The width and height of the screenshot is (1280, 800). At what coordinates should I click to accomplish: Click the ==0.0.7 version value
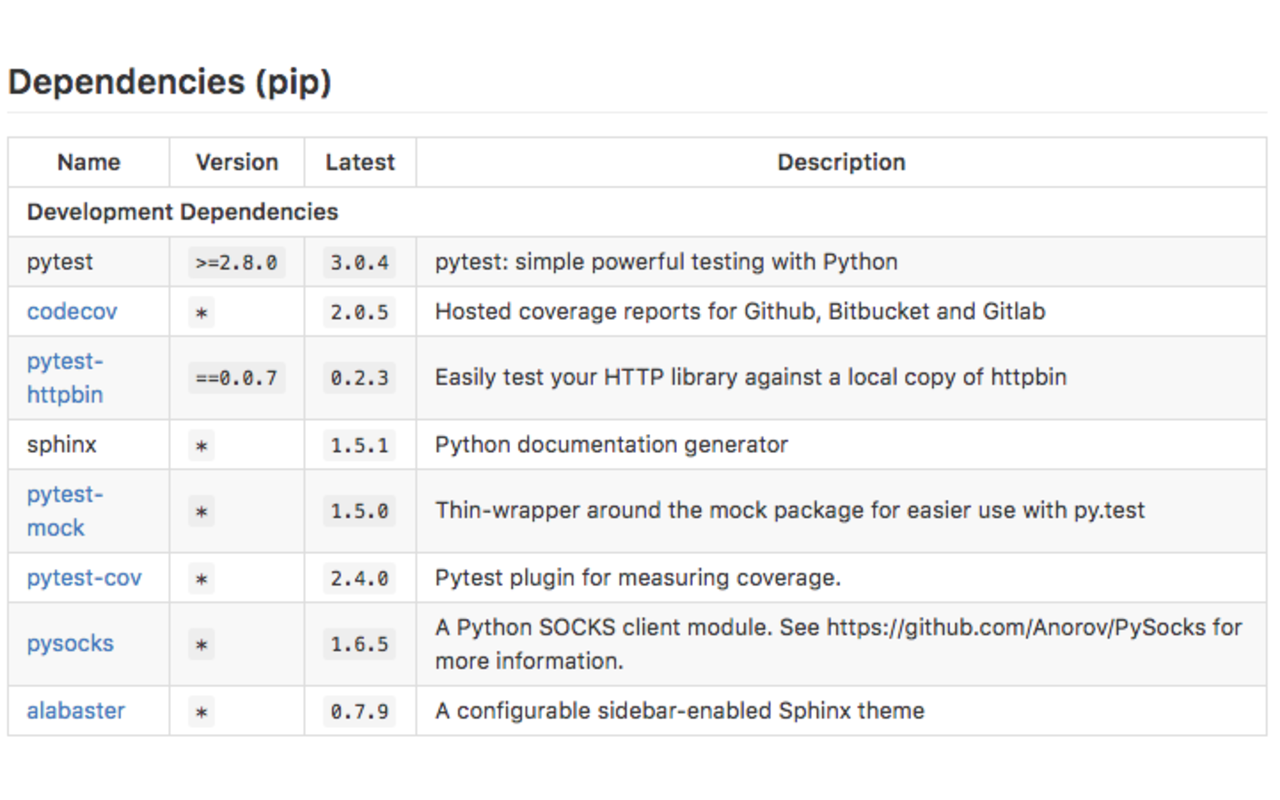tap(237, 379)
